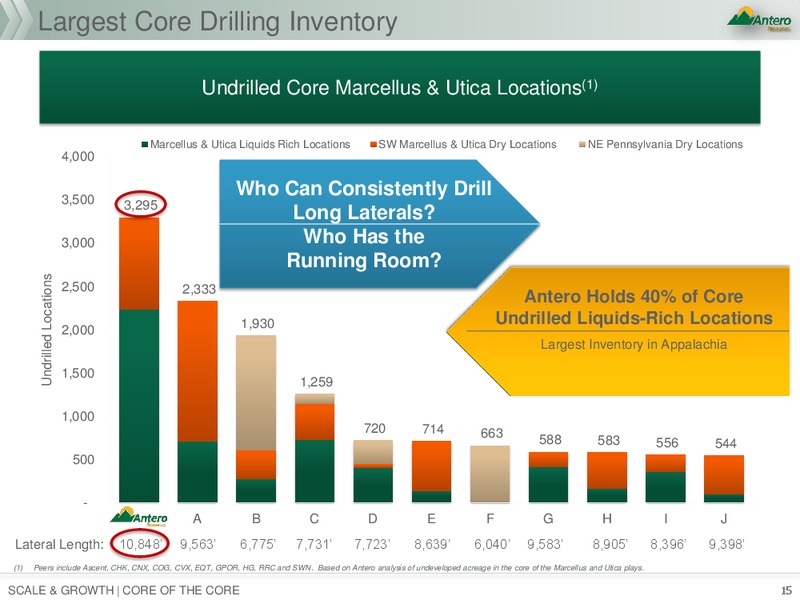Click the bar for peer I

tap(665, 478)
